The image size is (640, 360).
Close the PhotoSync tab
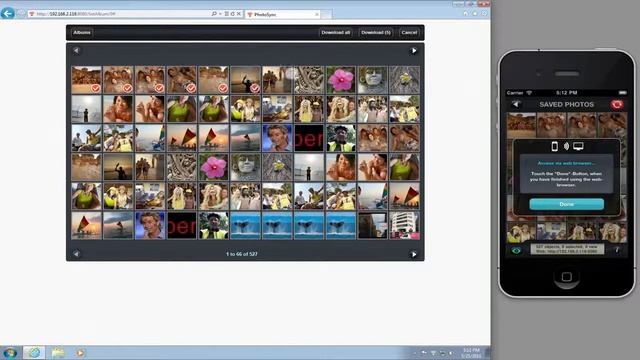click(316, 14)
